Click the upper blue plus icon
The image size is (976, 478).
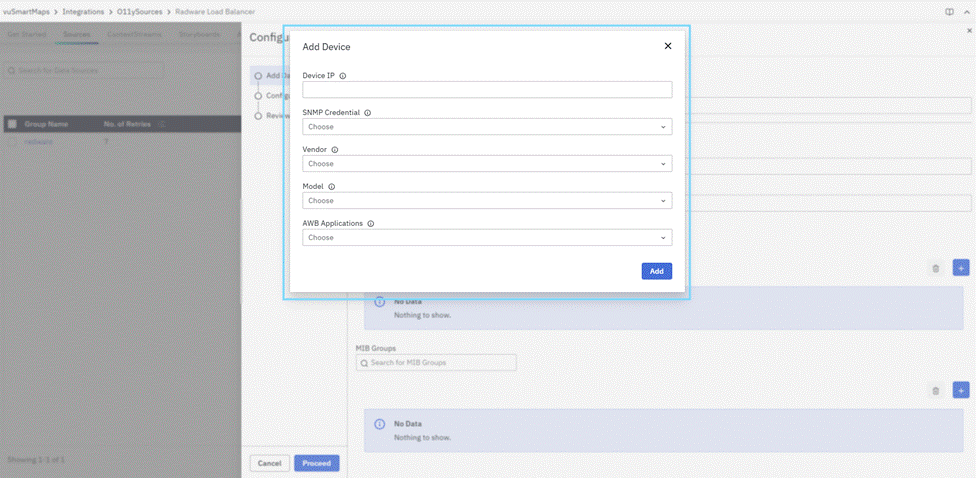[960, 268]
